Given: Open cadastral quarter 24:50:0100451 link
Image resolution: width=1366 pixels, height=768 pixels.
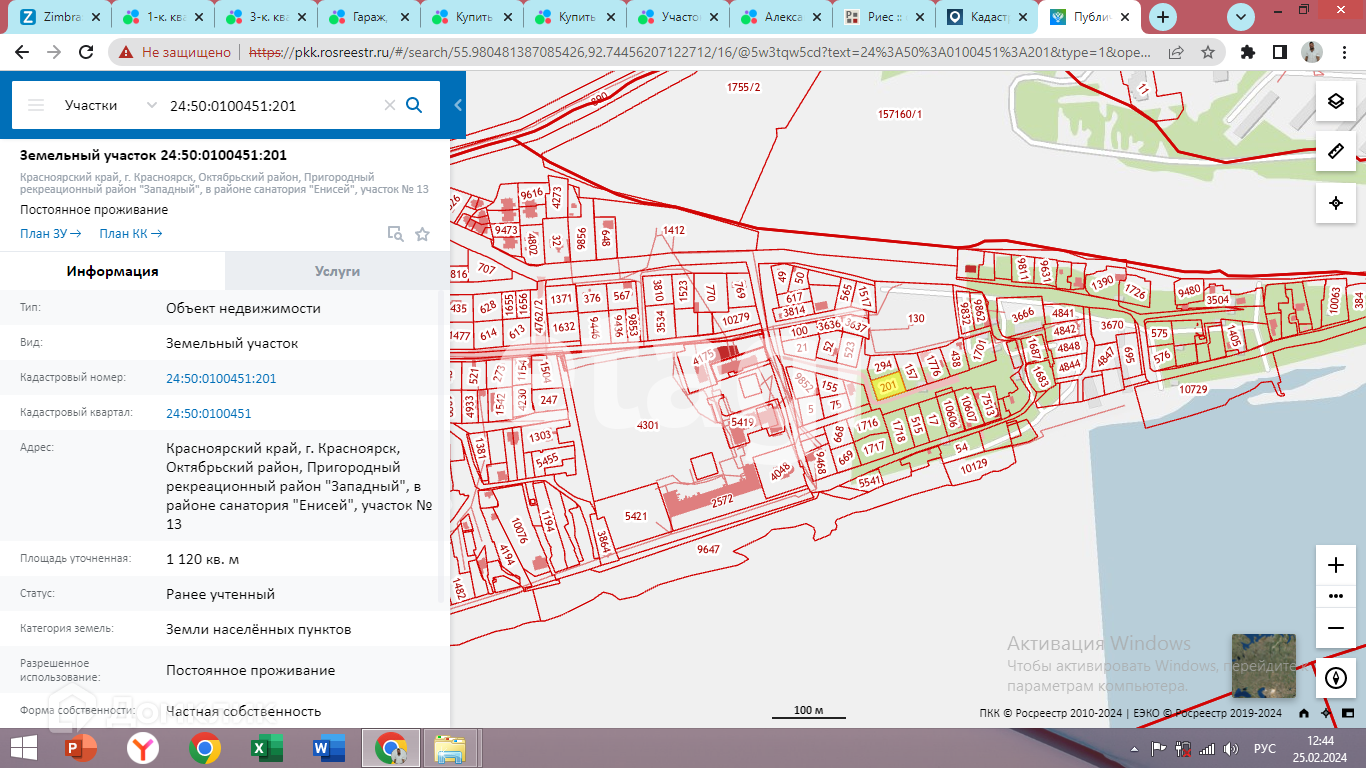Looking at the screenshot, I should 208,413.
